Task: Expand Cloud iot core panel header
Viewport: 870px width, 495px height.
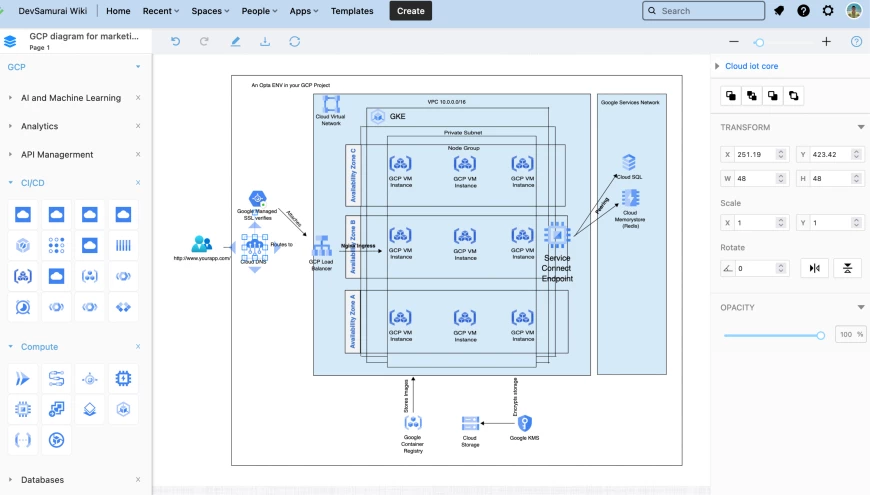Action: point(717,66)
